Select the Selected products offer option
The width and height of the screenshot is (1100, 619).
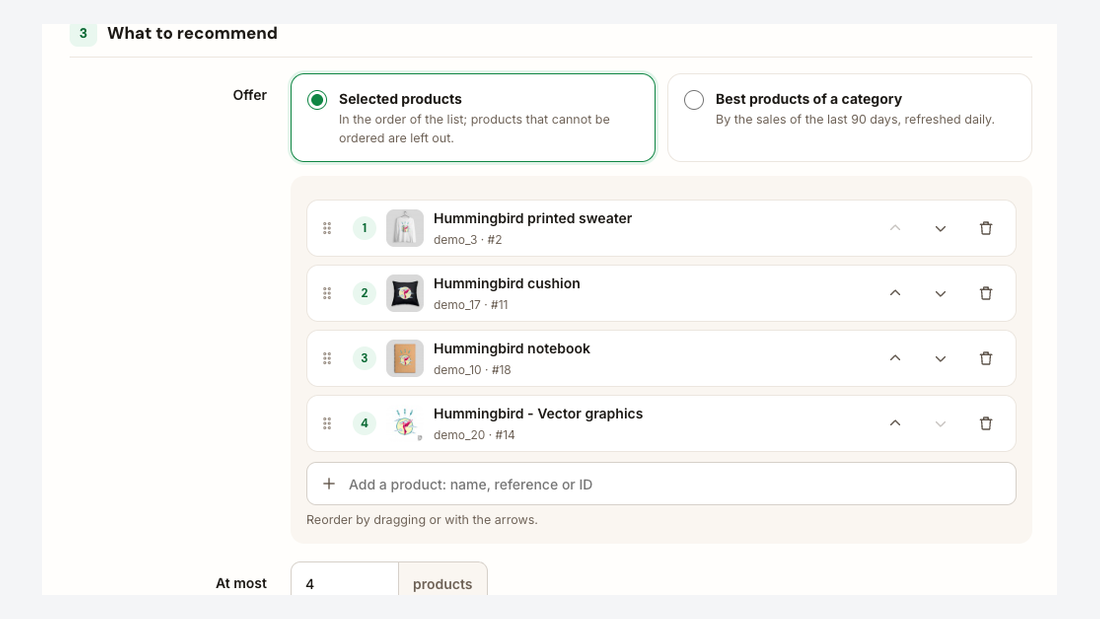pos(473,117)
